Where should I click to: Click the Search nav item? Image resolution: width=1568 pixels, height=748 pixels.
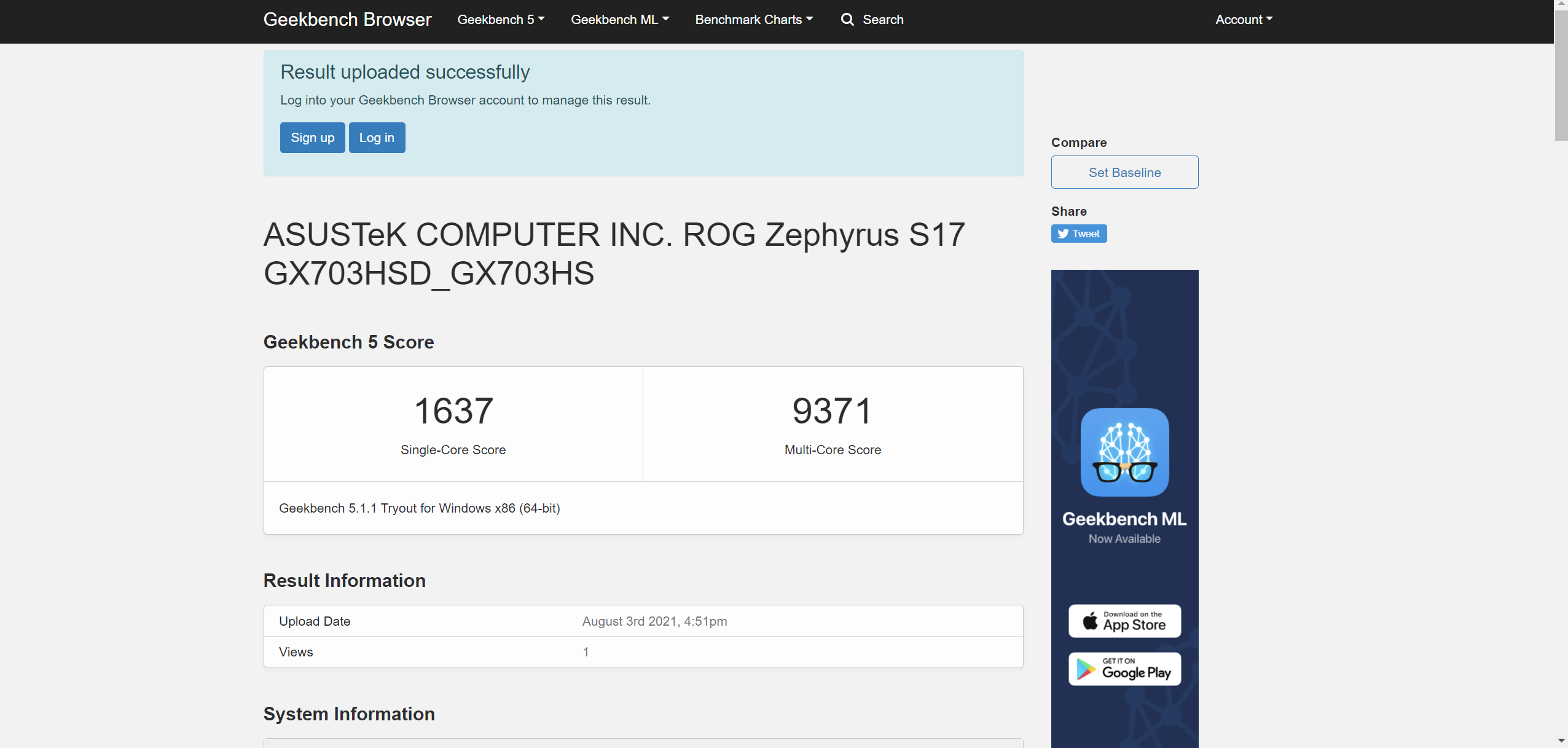point(882,20)
